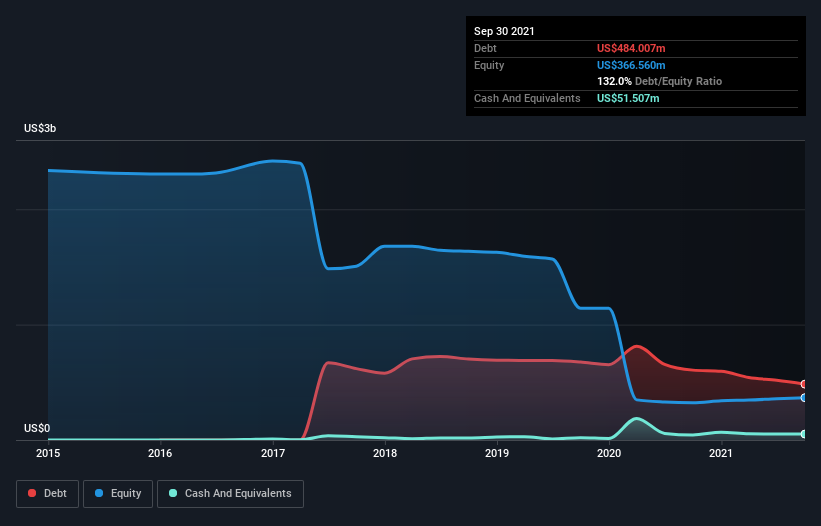
Task: Click the 132.0% Debt/Equity Ratio text
Action: (659, 81)
